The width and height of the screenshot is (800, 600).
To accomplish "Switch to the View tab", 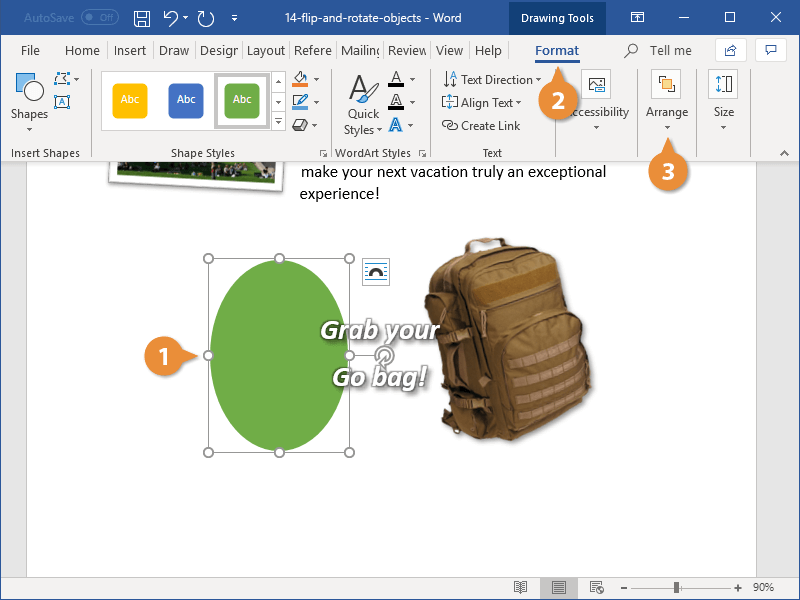I will (x=449, y=51).
